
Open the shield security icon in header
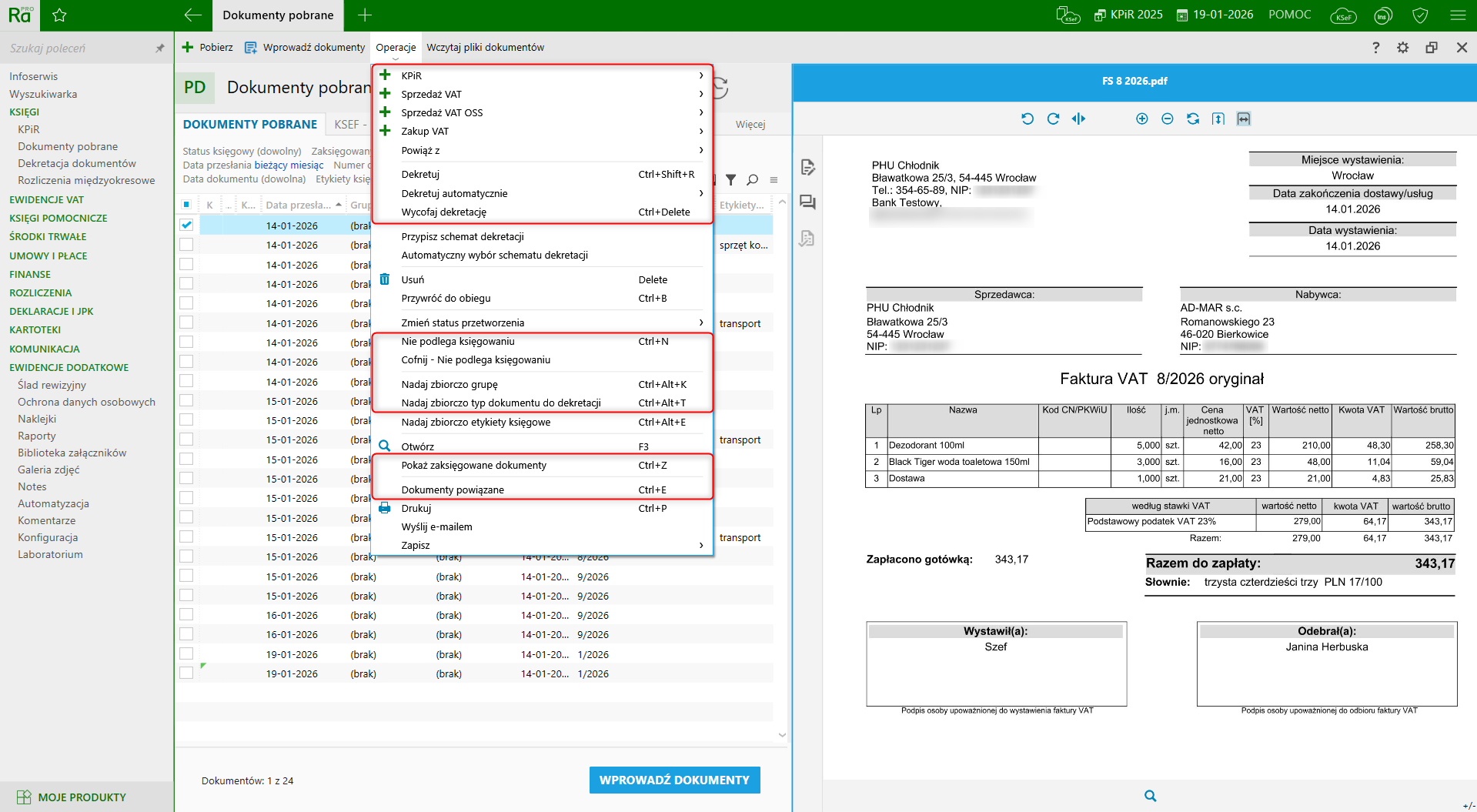(1420, 15)
